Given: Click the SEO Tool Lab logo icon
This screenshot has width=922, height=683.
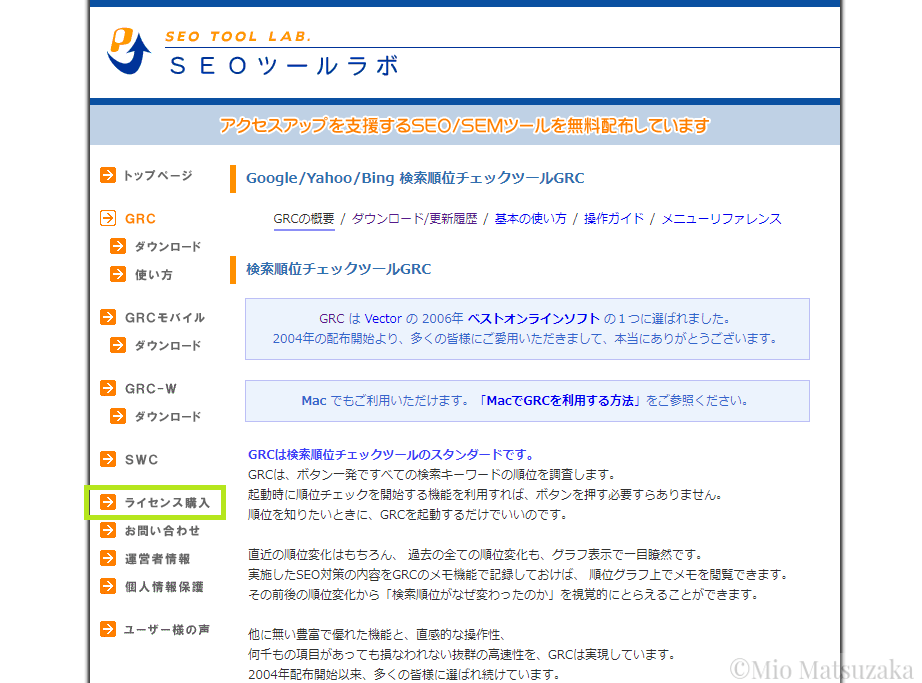Looking at the screenshot, I should click(x=129, y=51).
